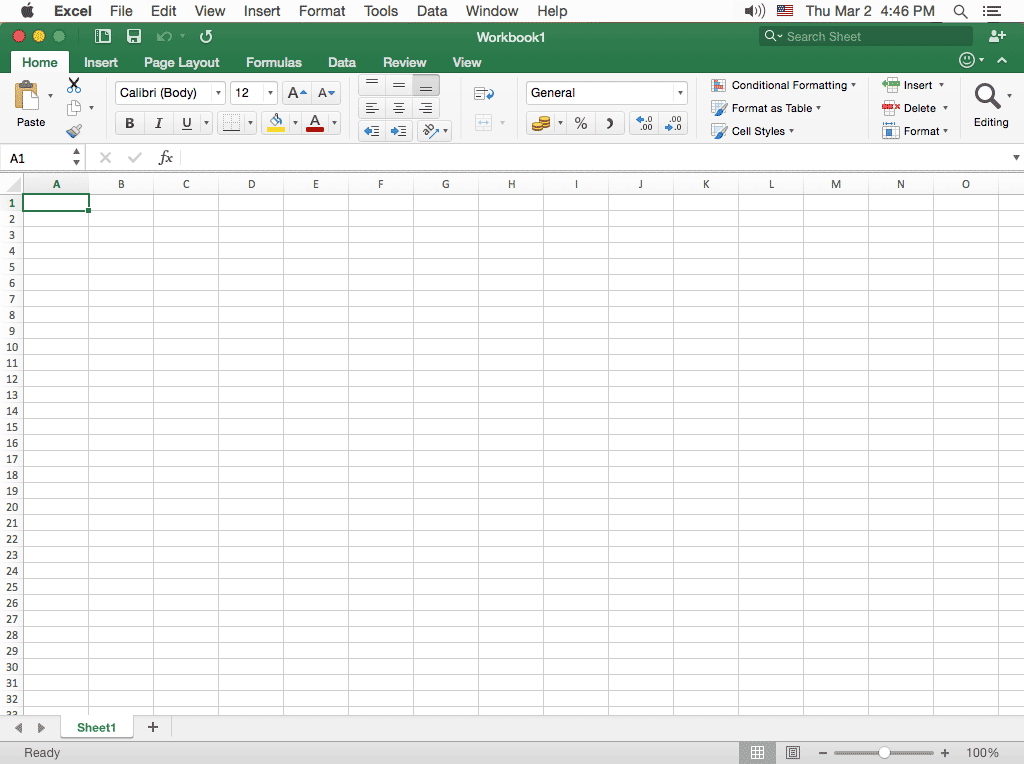Toggle middle vertical alignment

pyautogui.click(x=398, y=85)
